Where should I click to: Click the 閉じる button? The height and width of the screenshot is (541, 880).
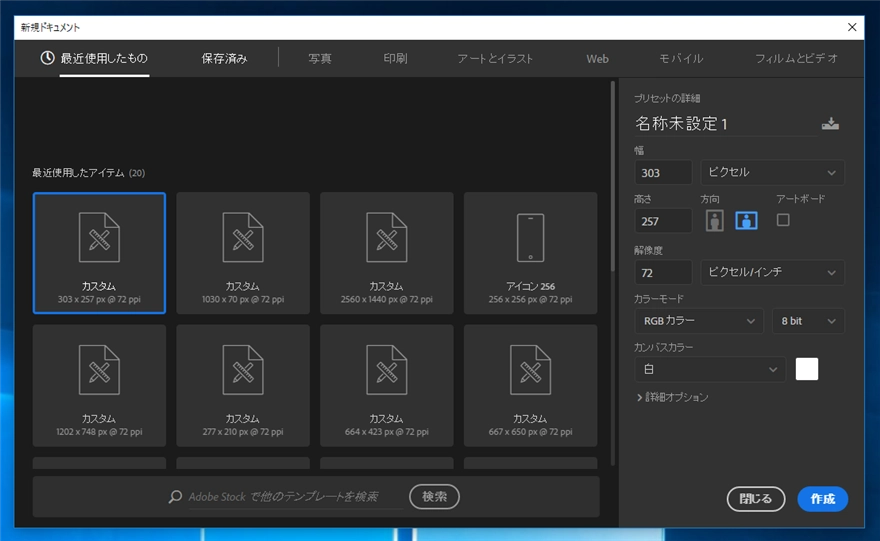[x=755, y=499]
